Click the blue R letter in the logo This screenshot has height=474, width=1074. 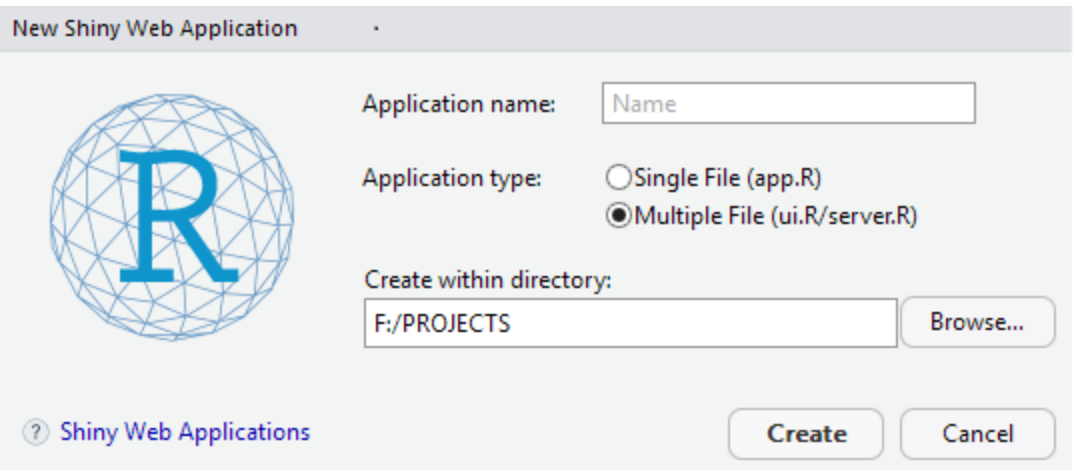pos(177,216)
